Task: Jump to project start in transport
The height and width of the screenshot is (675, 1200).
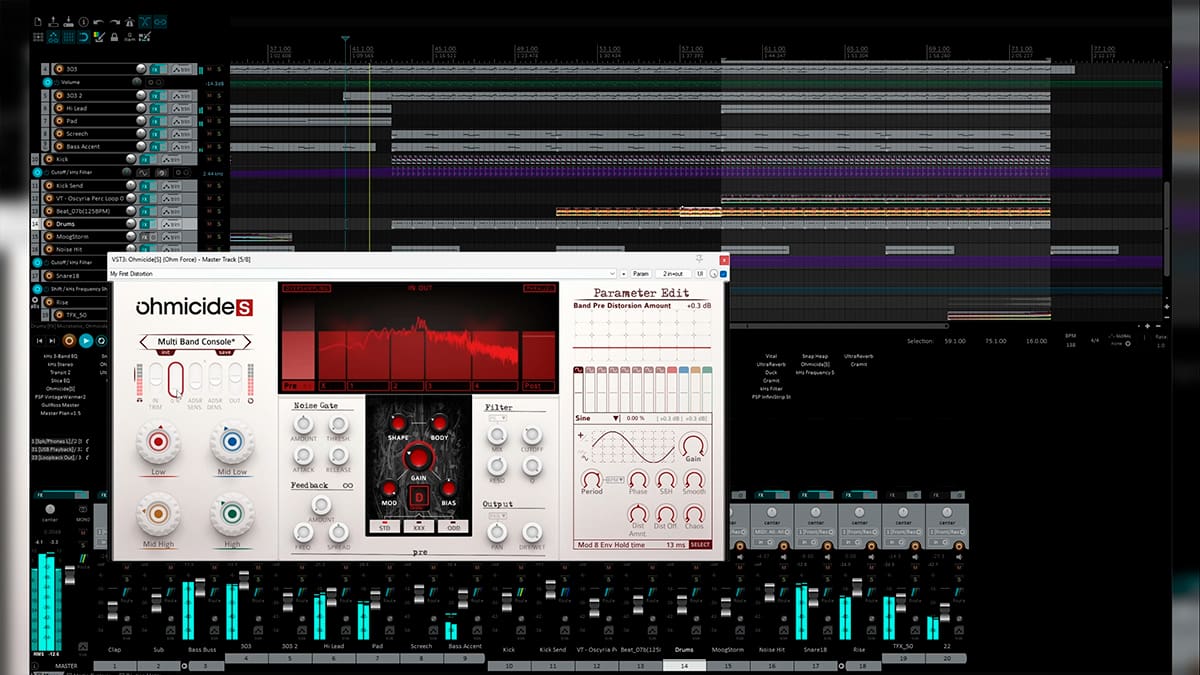Action: point(39,341)
